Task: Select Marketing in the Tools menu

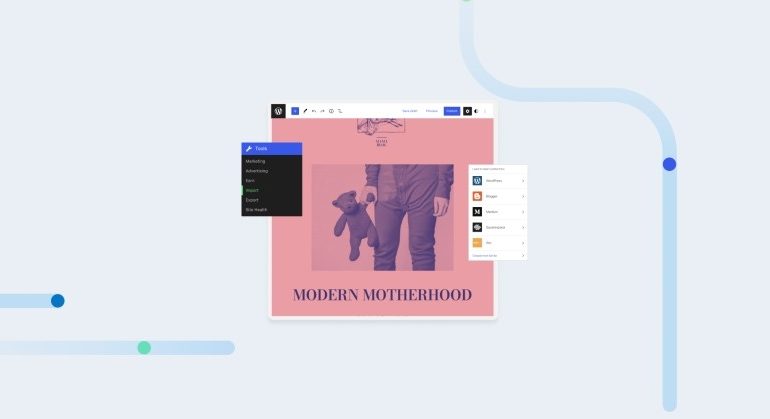Action: point(256,161)
